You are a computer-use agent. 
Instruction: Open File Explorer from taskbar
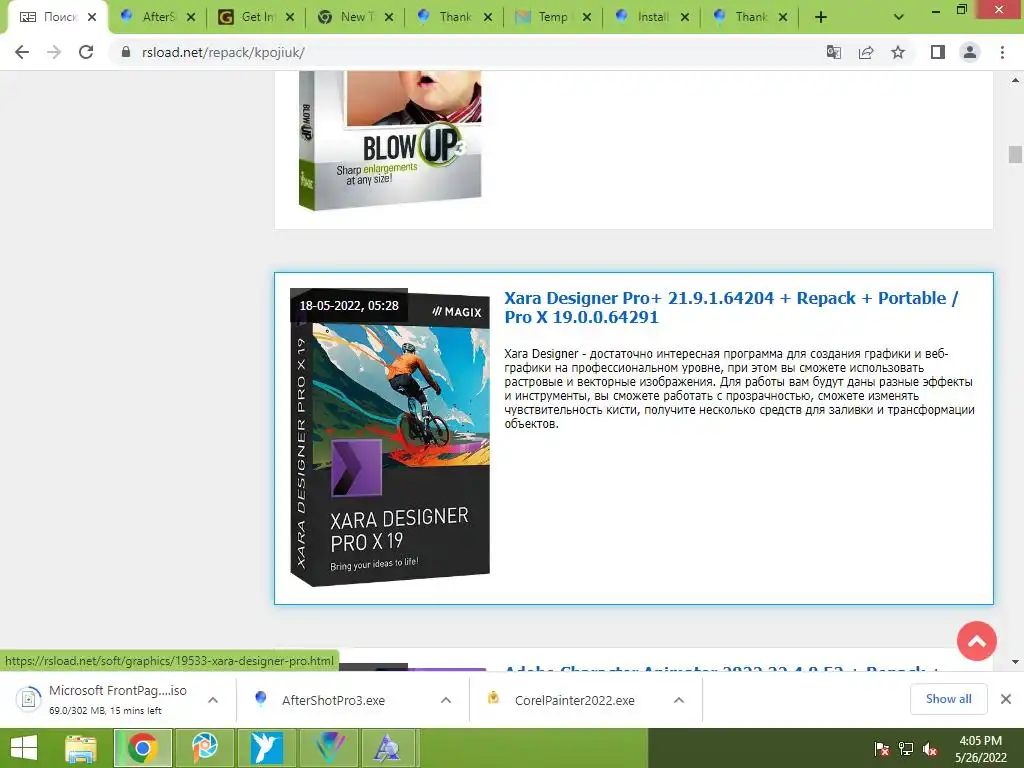(x=81, y=748)
